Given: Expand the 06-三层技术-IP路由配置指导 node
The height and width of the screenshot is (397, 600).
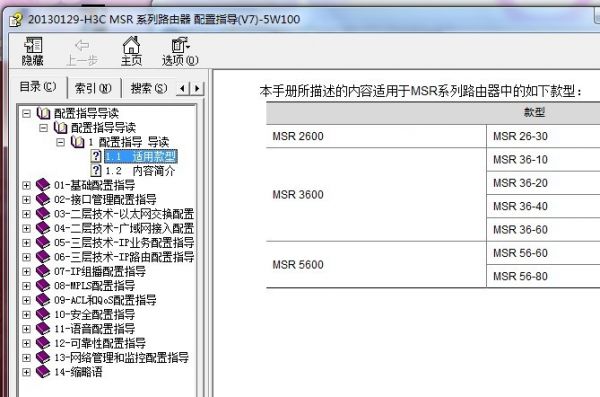Looking at the screenshot, I should click(26, 257).
